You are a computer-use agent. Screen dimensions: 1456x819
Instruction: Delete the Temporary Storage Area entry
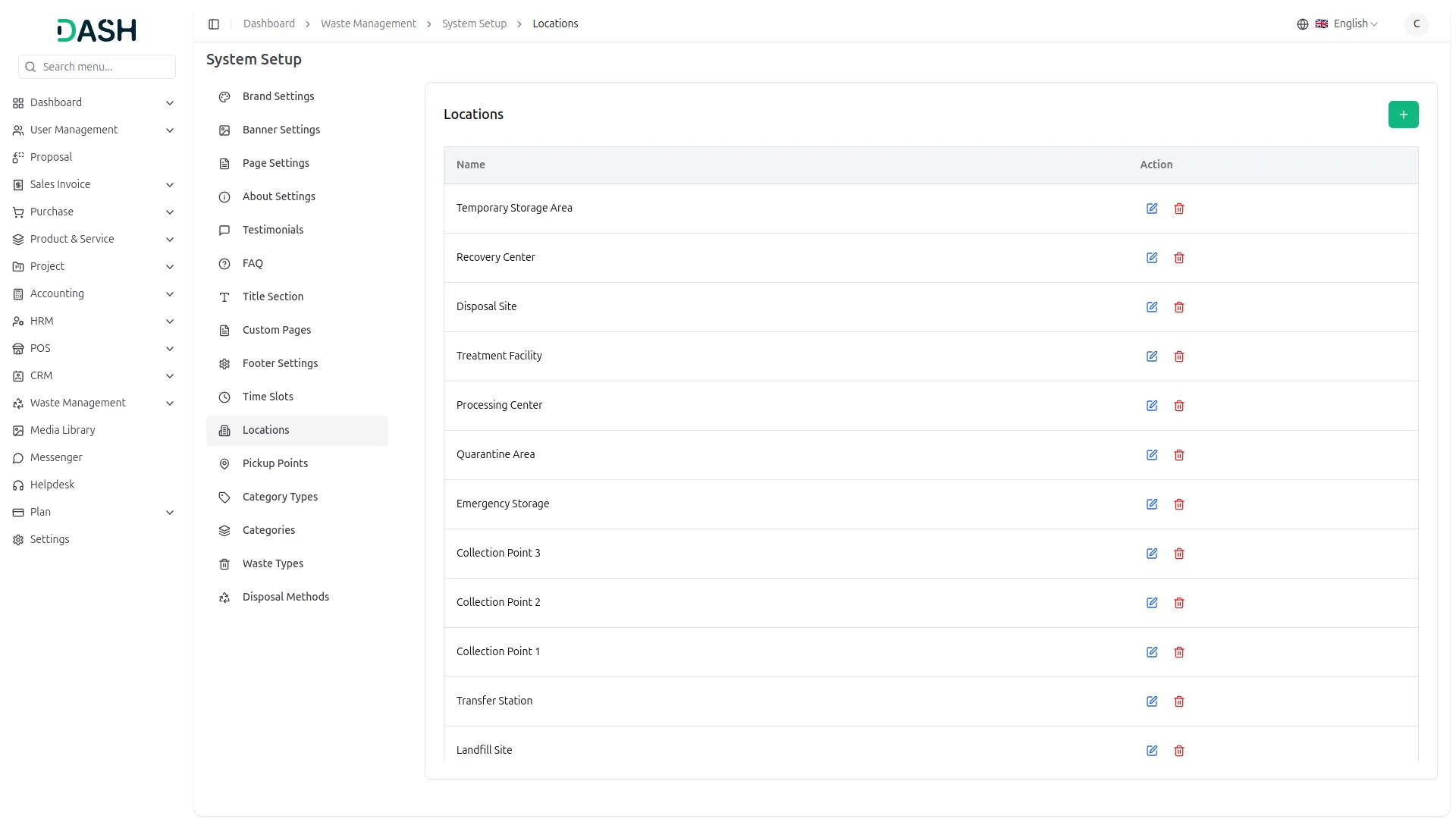(1179, 209)
